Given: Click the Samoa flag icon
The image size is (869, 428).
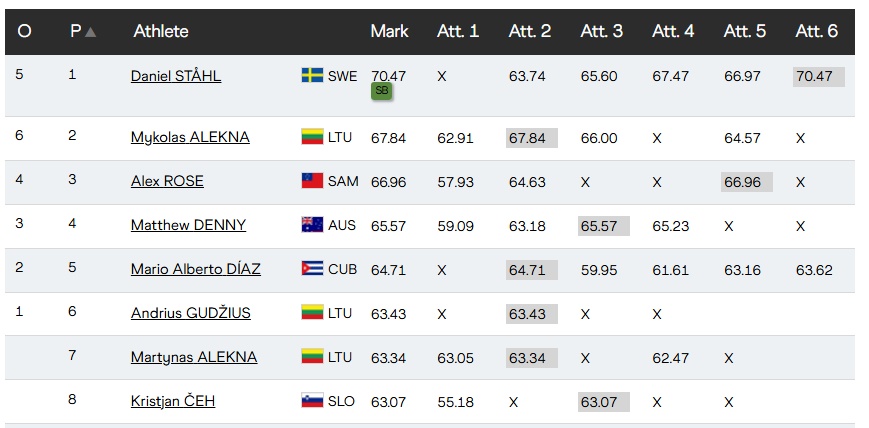Looking at the screenshot, I should pos(312,181).
